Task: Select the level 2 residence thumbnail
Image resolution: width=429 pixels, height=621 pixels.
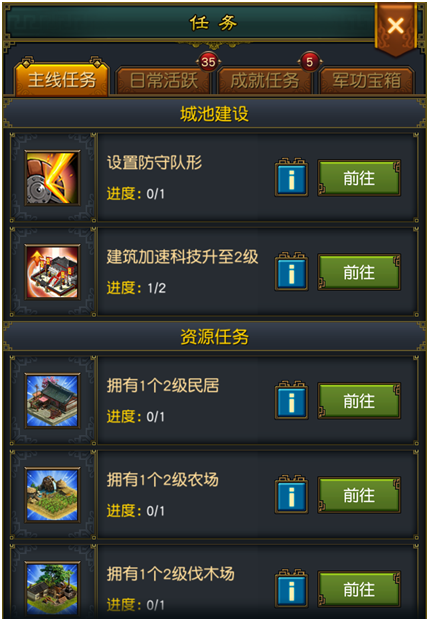Action: [x=52, y=401]
